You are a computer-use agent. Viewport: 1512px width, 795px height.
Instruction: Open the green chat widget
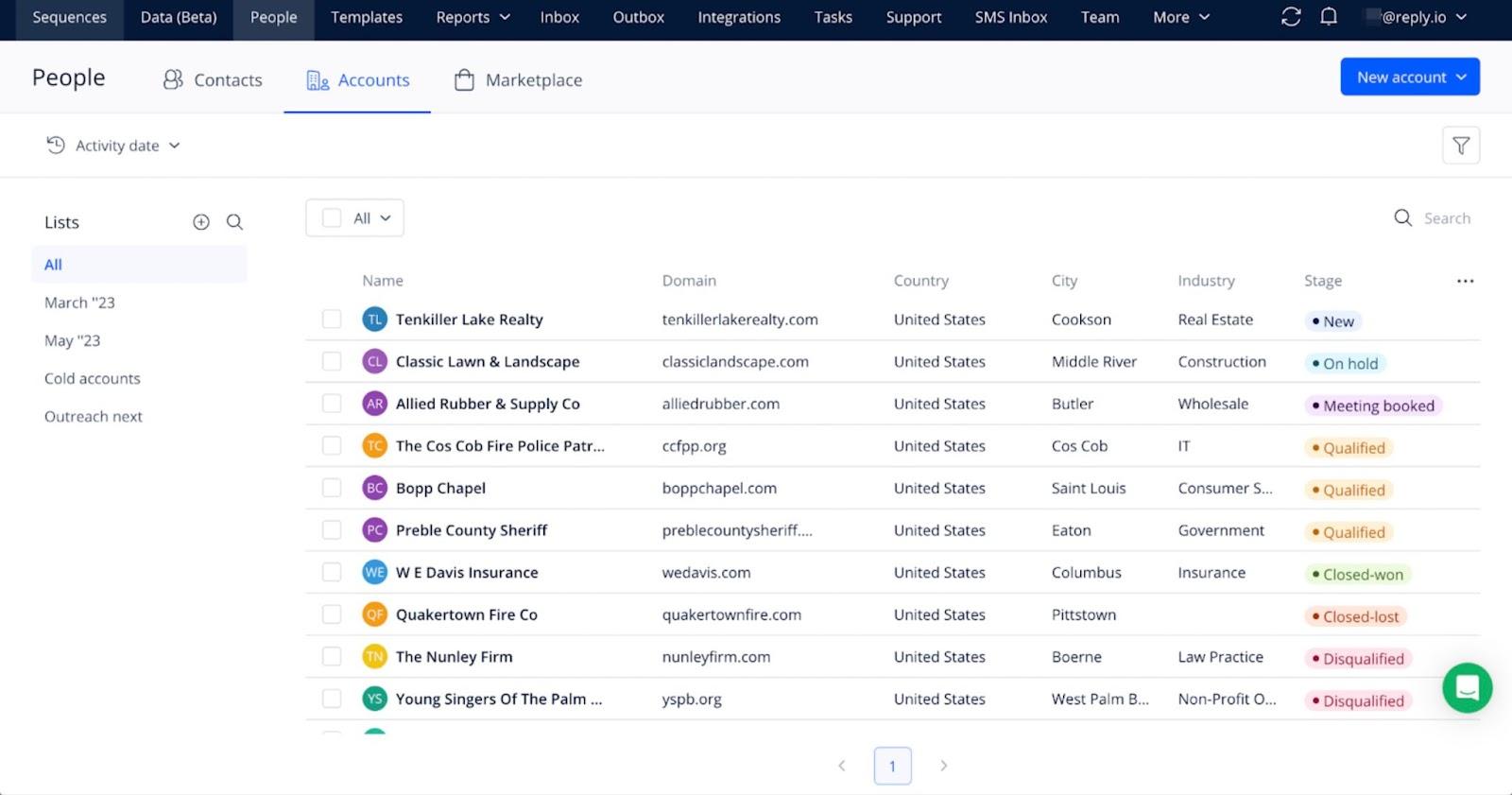[x=1467, y=687]
